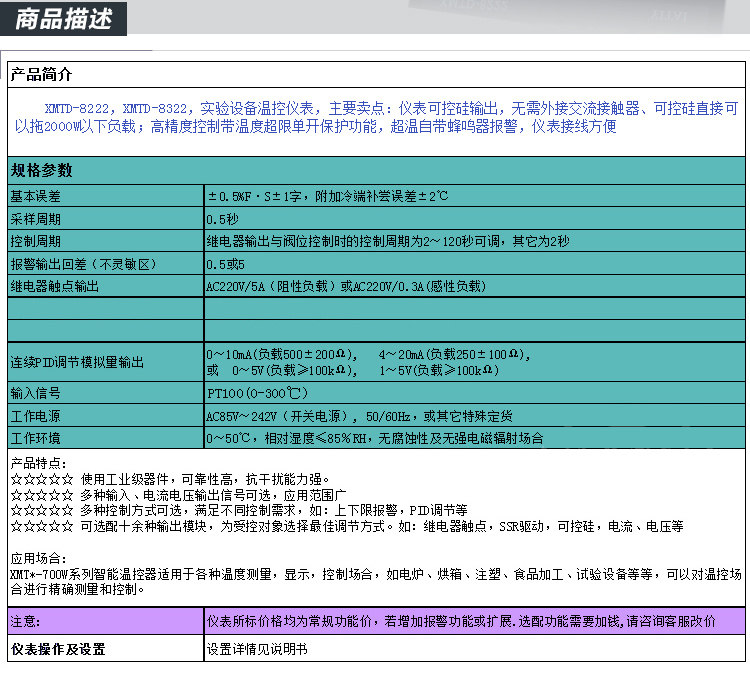The height and width of the screenshot is (673, 750).
Task: Click the 控制周期 label cell
Action: pos(106,241)
